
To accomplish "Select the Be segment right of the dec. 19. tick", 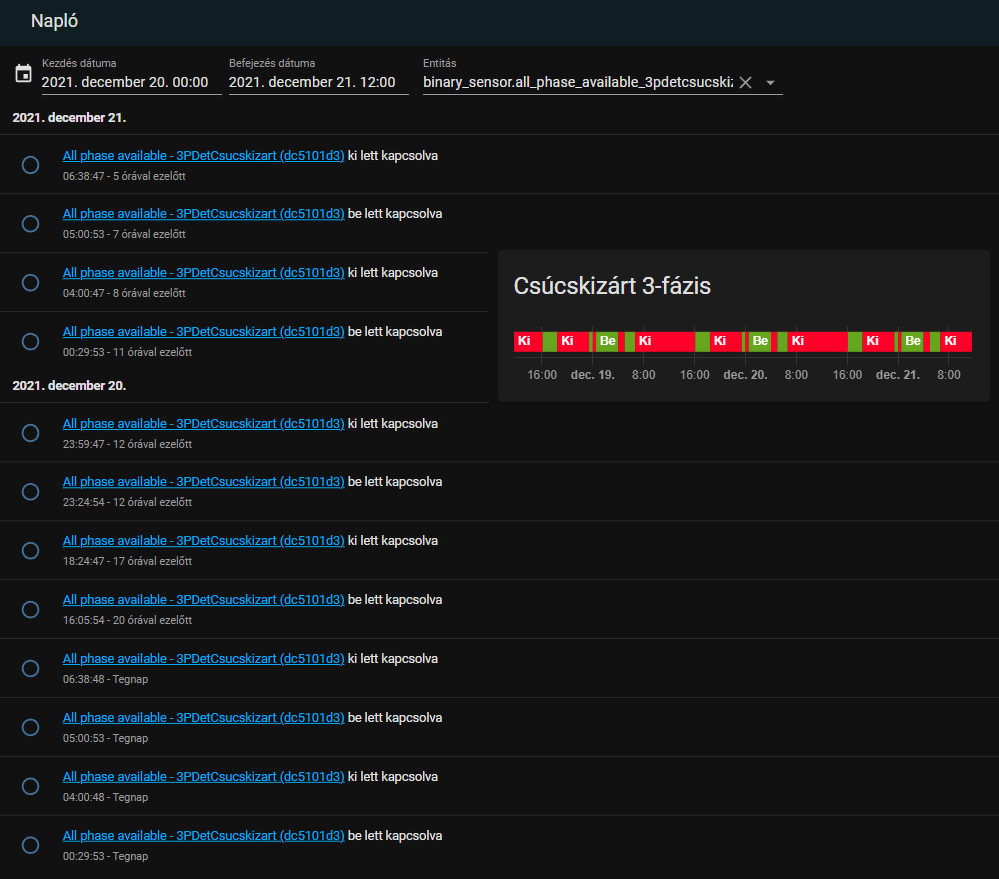I will click(607, 341).
